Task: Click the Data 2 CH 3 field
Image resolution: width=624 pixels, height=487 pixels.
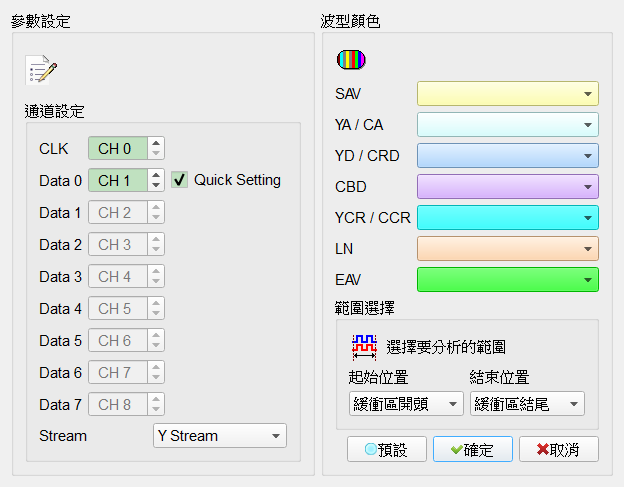Action: click(x=118, y=245)
